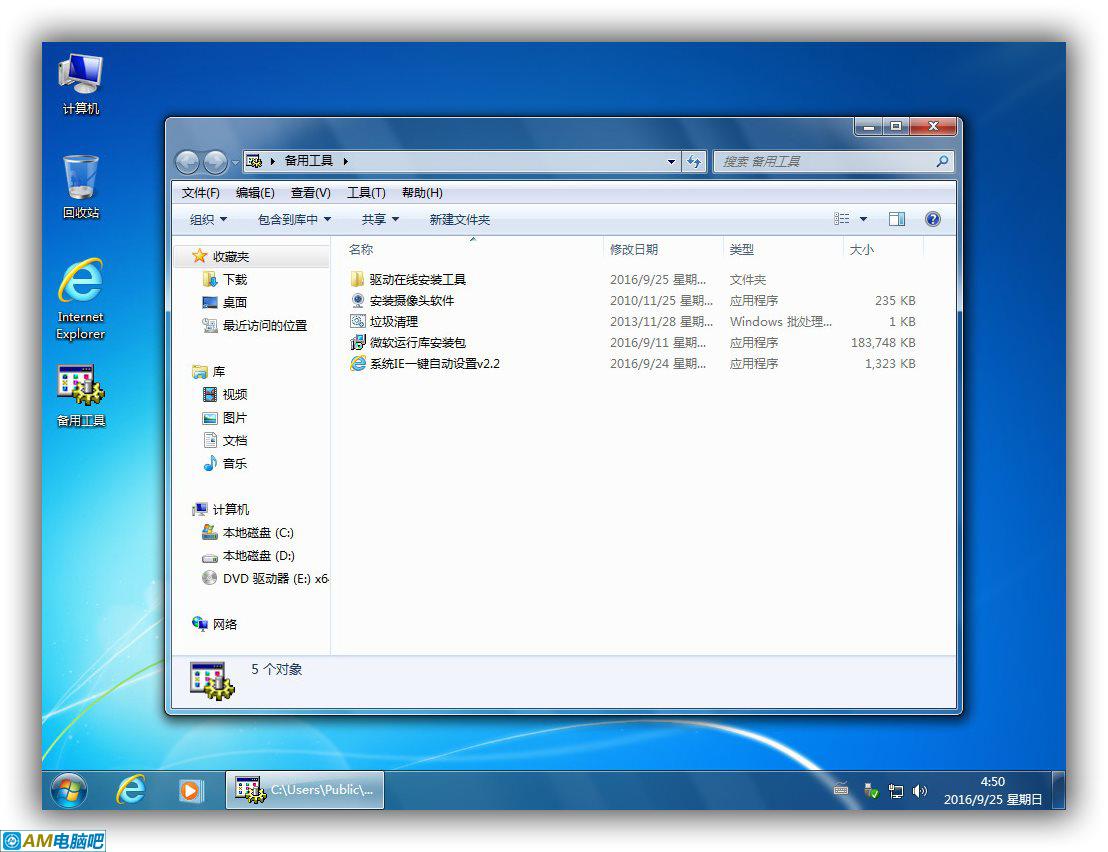Viewport: 1108px width, 852px height.
Task: Open the 文件(F) menu
Action: pos(201,193)
